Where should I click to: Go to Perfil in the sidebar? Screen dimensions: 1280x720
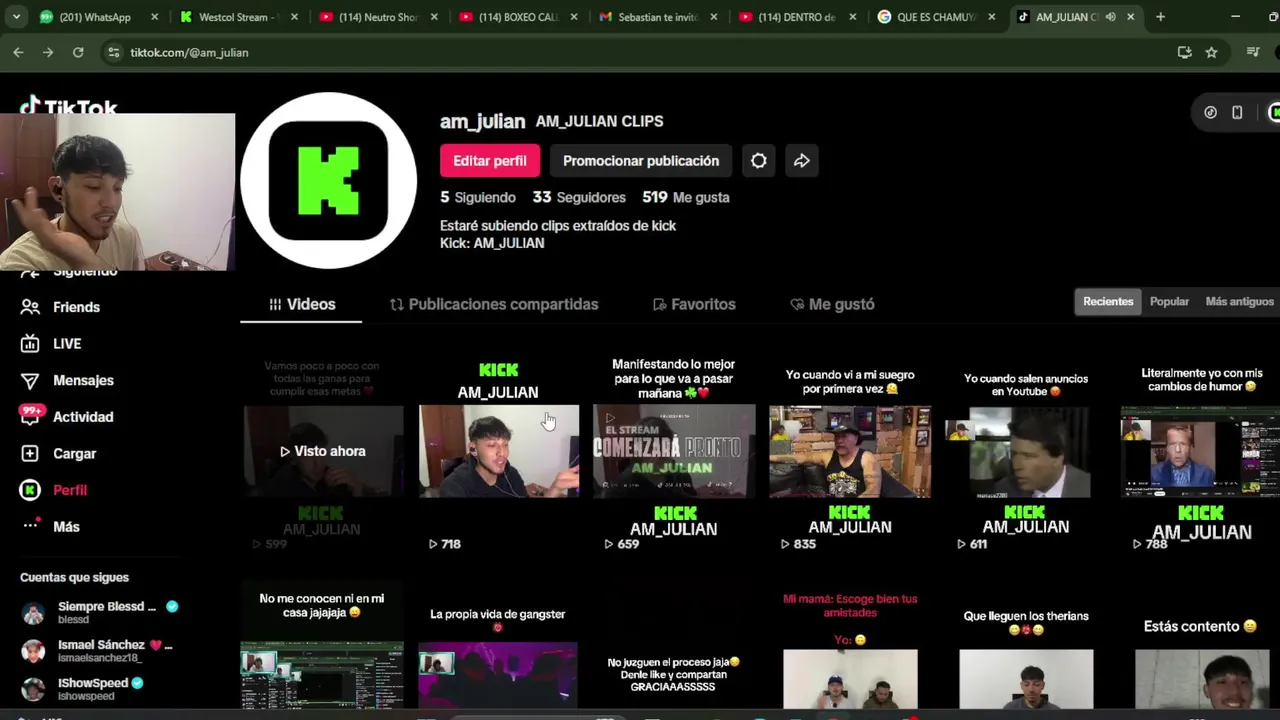coord(70,490)
